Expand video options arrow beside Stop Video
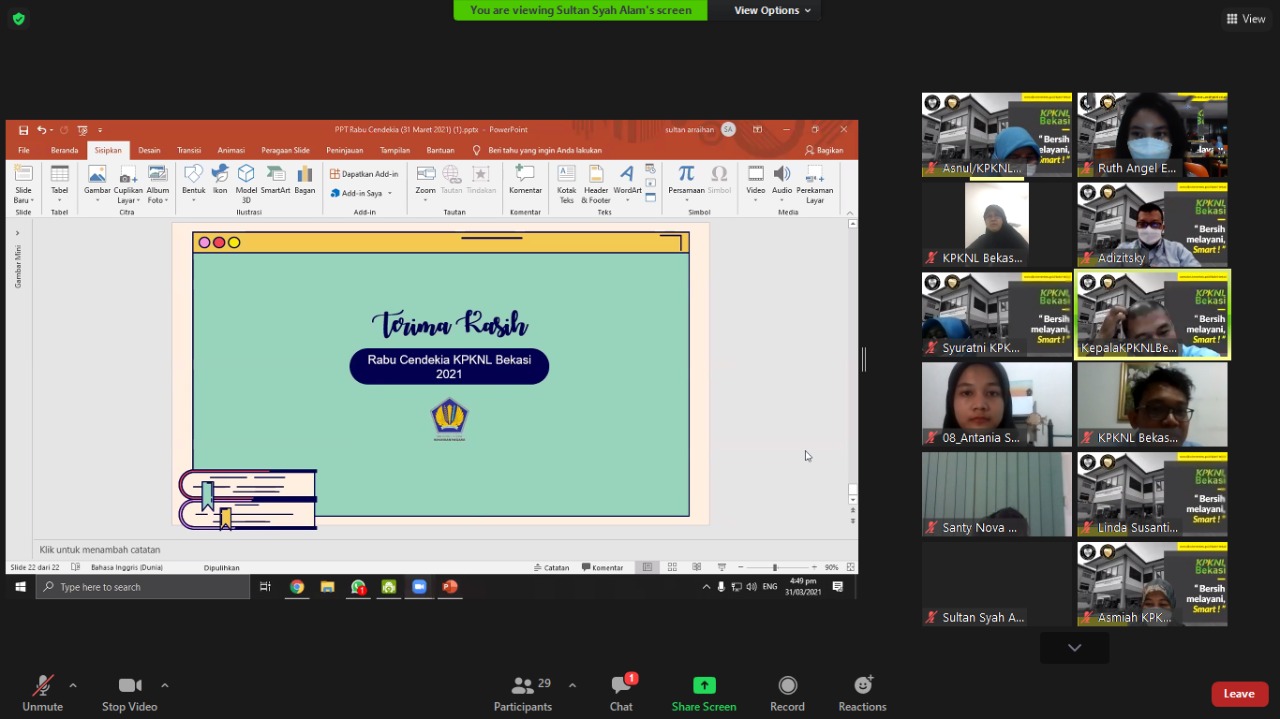Viewport: 1280px width, 719px height. pyautogui.click(x=165, y=685)
